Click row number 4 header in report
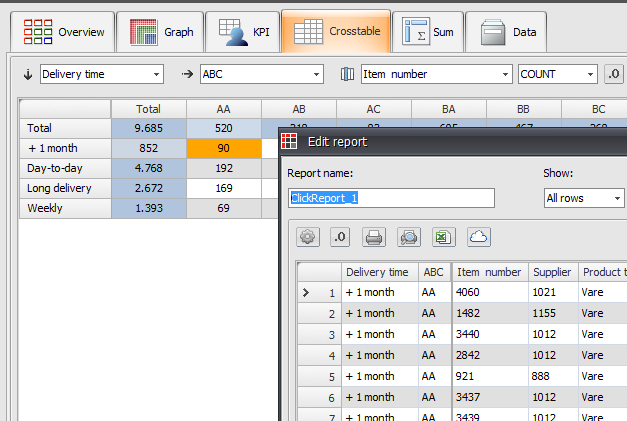Screen dimensions: 627x421 [319, 355]
